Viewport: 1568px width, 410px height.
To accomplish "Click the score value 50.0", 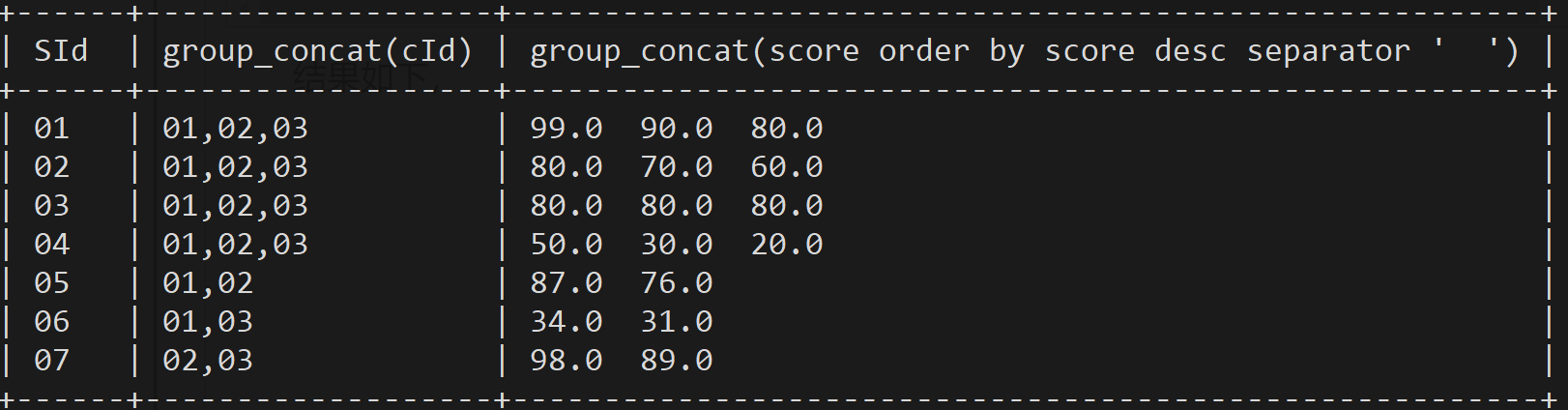I will point(566,244).
